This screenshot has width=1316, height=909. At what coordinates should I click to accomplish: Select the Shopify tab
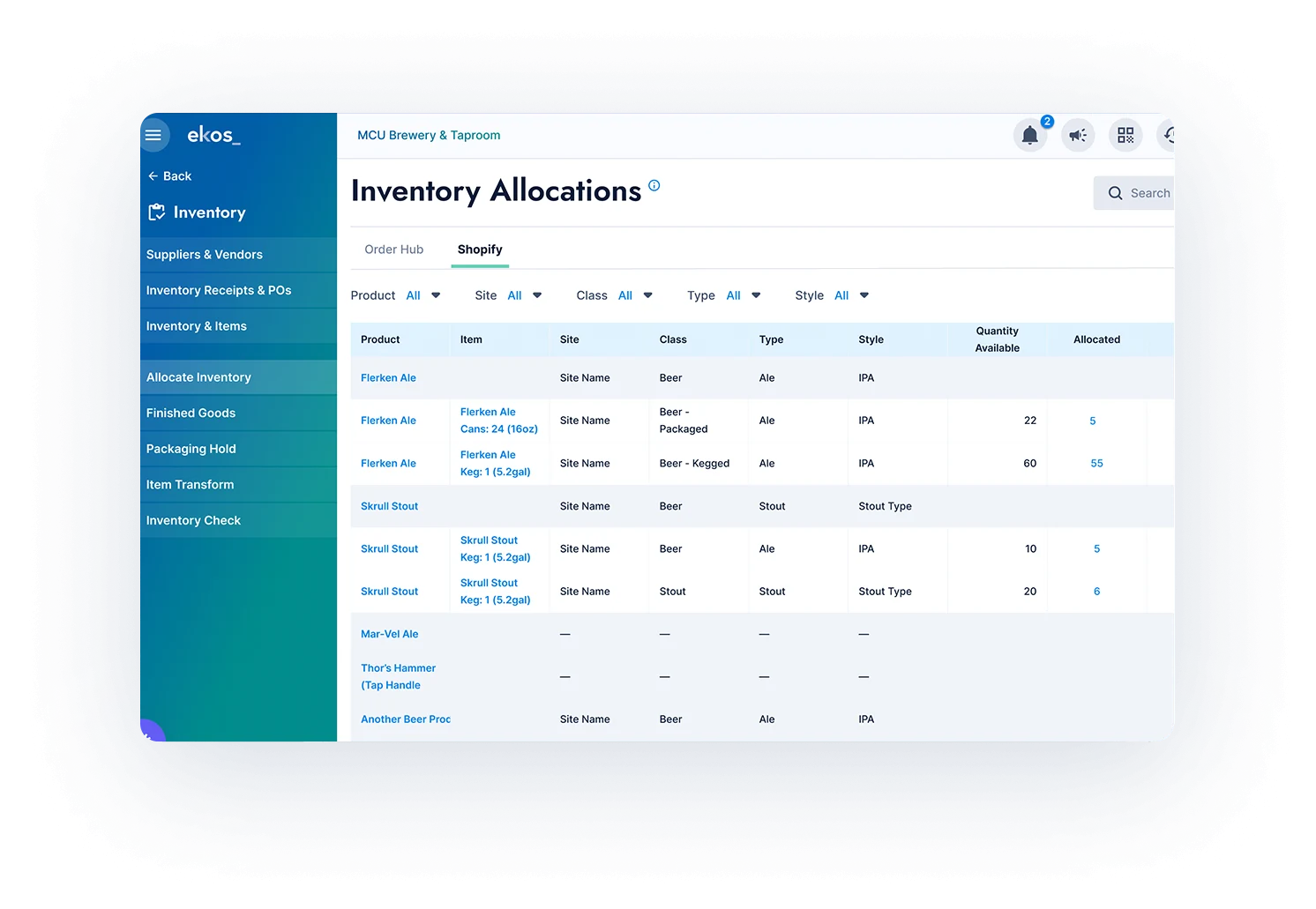coord(480,250)
